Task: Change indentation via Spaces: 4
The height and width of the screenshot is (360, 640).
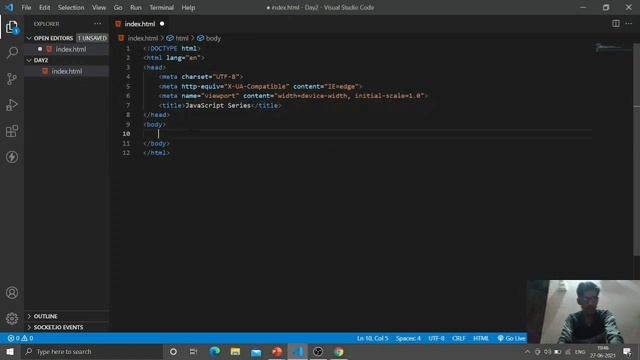Action: click(x=408, y=338)
